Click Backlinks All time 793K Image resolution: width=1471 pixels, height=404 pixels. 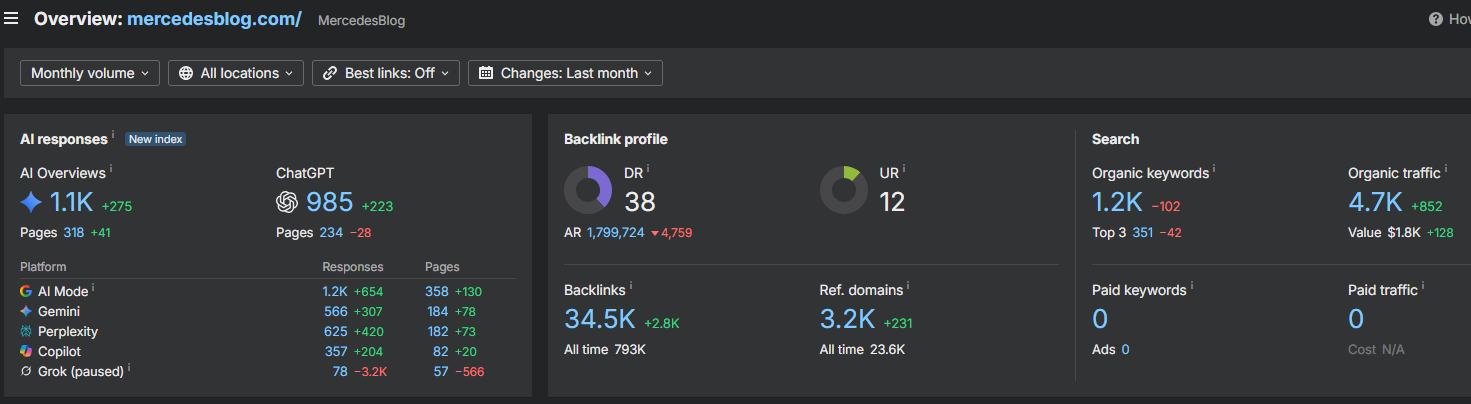[604, 349]
